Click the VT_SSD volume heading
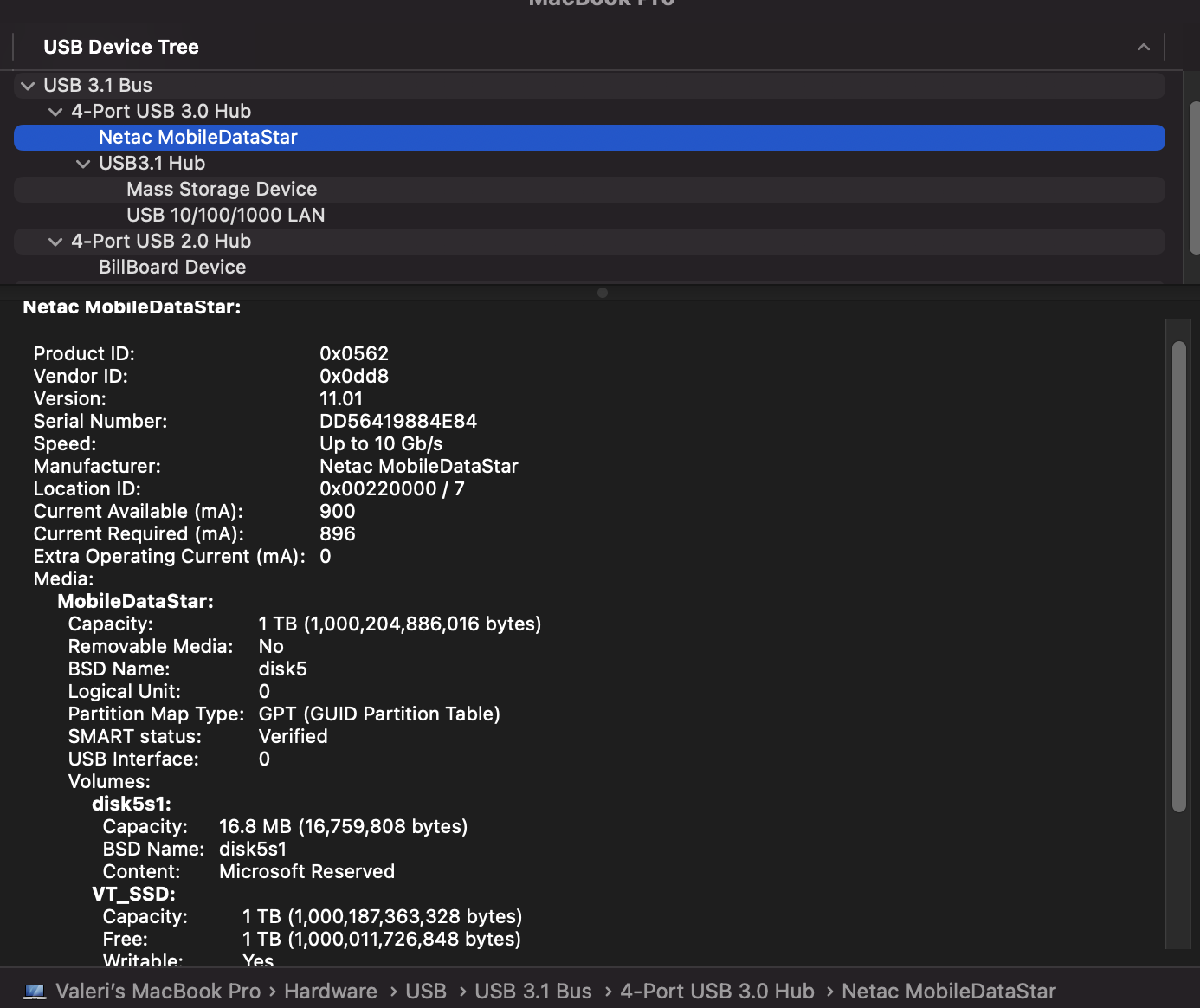 tap(134, 895)
